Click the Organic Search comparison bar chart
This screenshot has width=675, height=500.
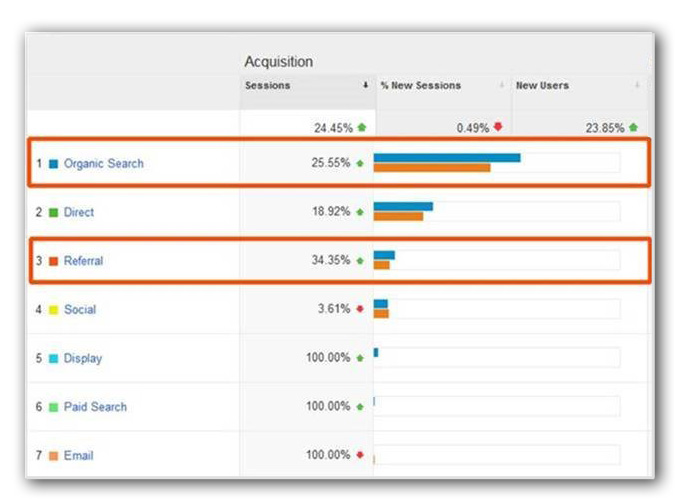(496, 163)
